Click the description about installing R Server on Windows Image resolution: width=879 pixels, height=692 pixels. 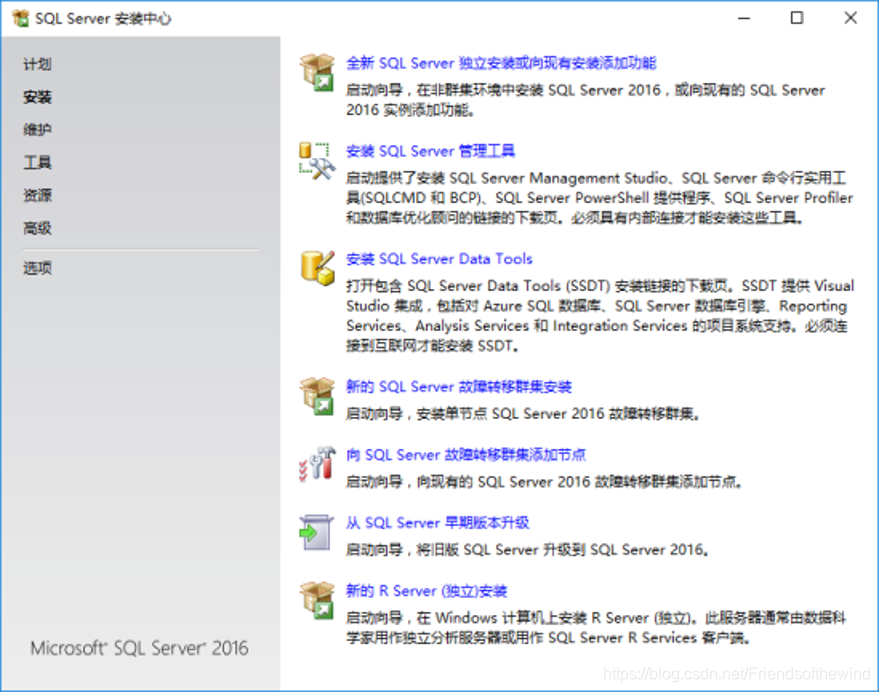coord(596,628)
